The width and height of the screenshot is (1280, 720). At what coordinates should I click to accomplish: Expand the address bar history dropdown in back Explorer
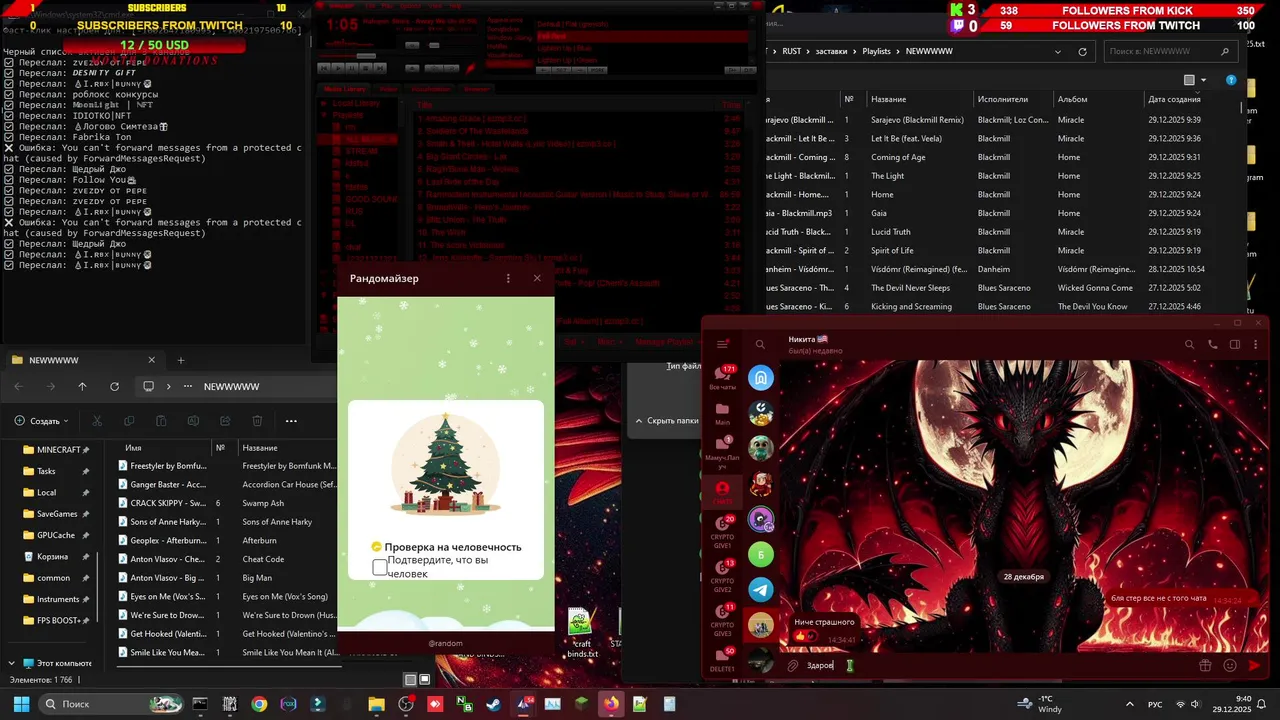[1058, 51]
